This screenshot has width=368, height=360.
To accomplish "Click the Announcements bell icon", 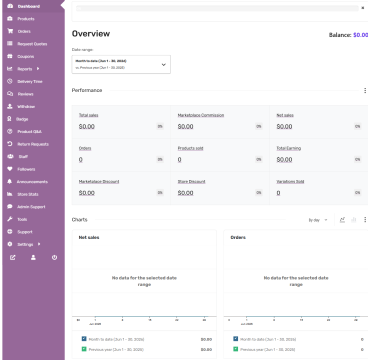I will [x=10, y=182].
